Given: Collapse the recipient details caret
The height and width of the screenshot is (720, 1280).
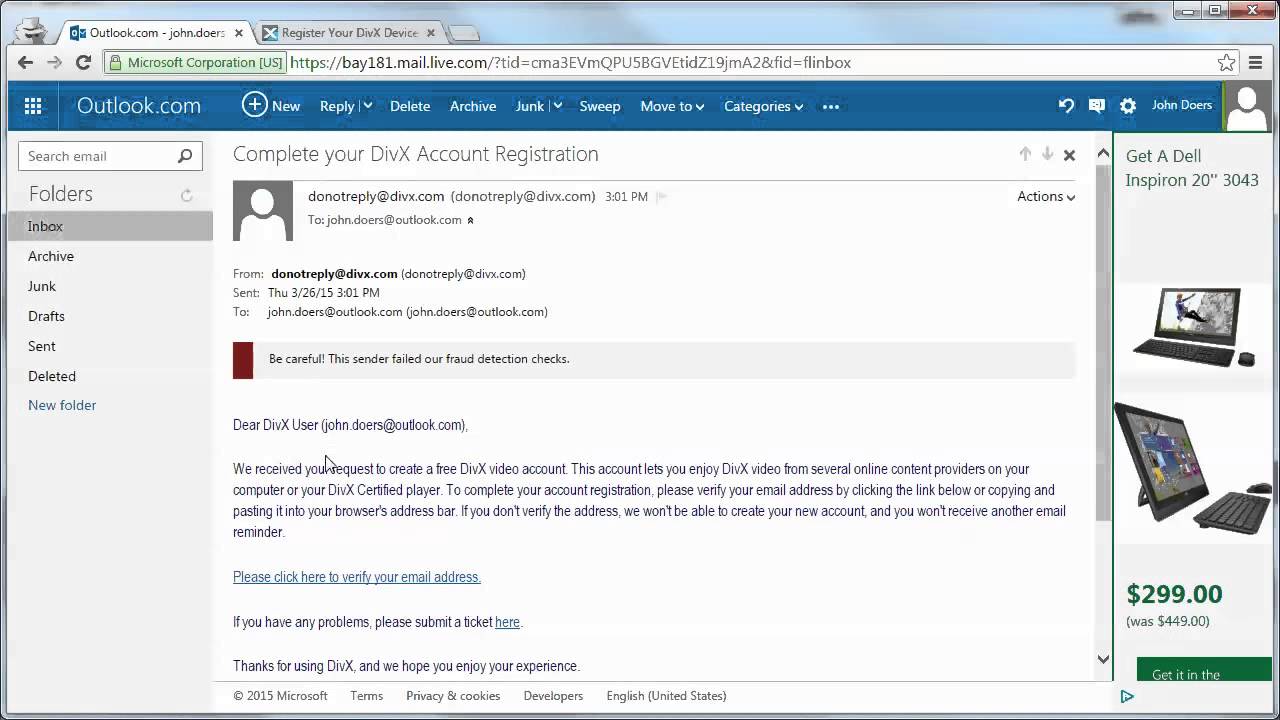Looking at the screenshot, I should 470,220.
